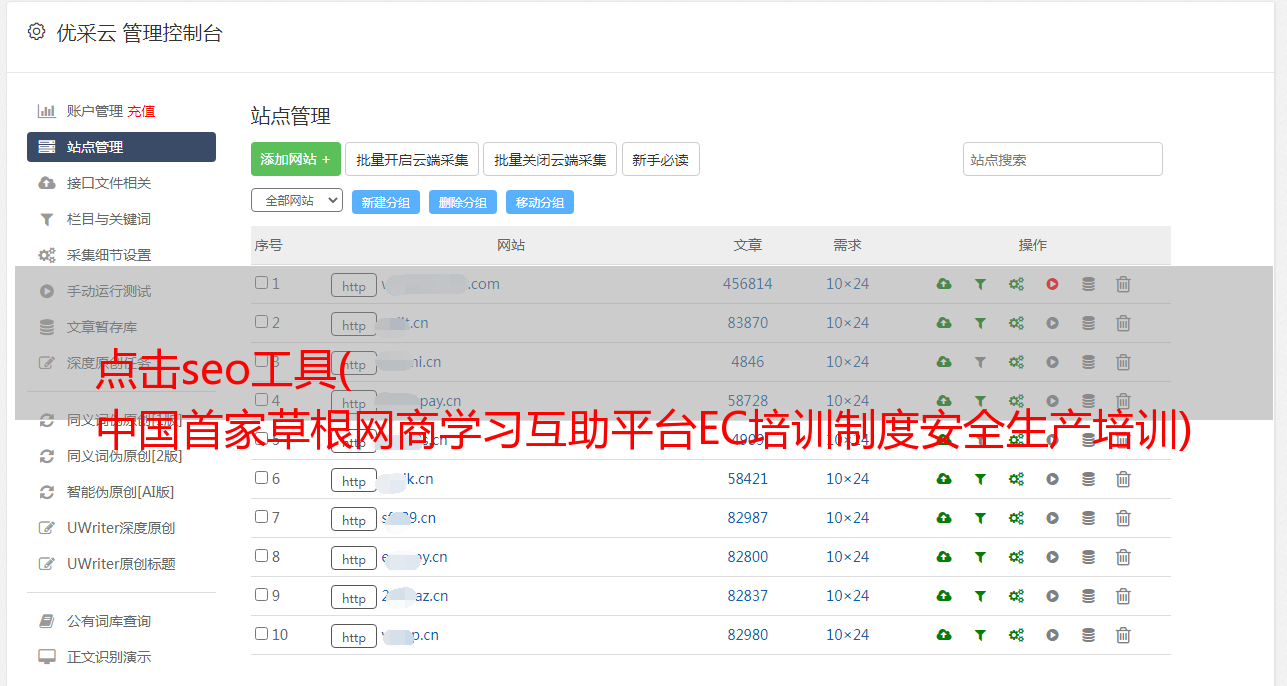Click play icon in the 82800 row

(1052, 557)
